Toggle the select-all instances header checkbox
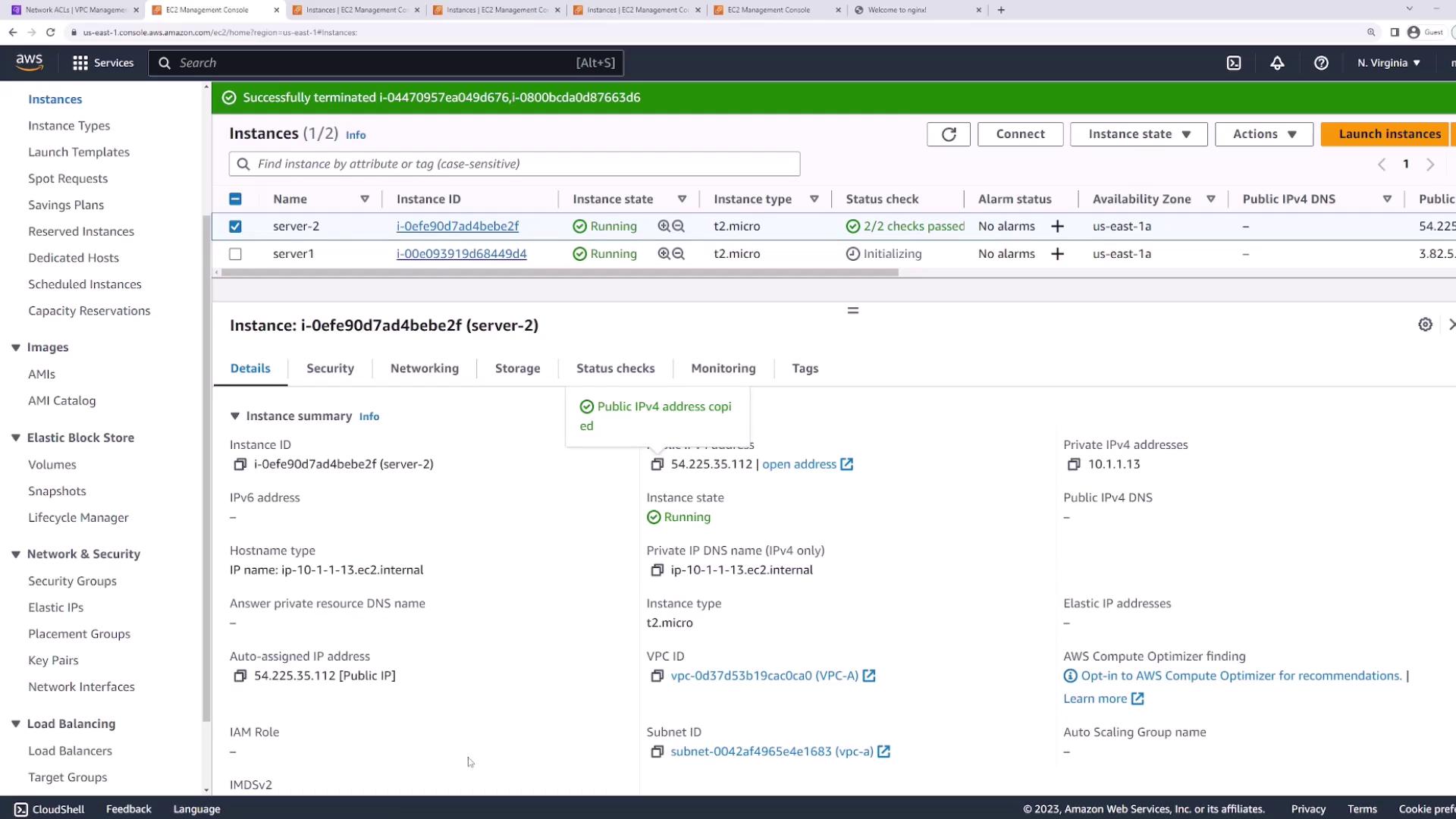 coord(235,199)
